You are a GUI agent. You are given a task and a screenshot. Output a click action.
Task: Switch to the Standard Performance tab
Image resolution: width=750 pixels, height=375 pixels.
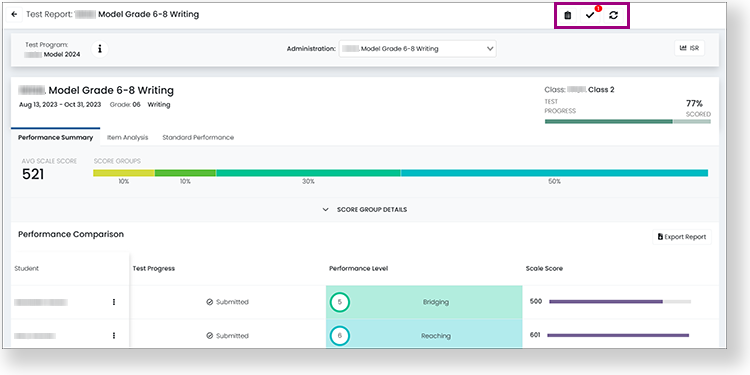click(198, 137)
